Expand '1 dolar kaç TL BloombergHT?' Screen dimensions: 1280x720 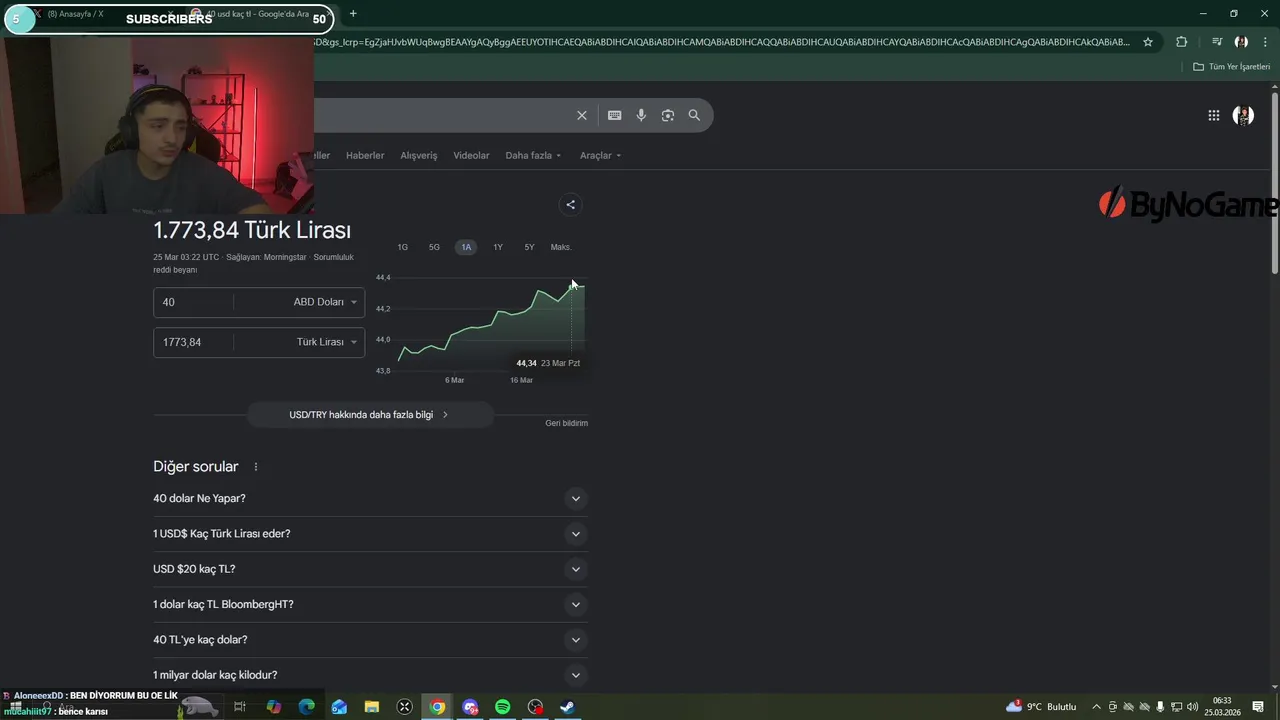point(370,604)
